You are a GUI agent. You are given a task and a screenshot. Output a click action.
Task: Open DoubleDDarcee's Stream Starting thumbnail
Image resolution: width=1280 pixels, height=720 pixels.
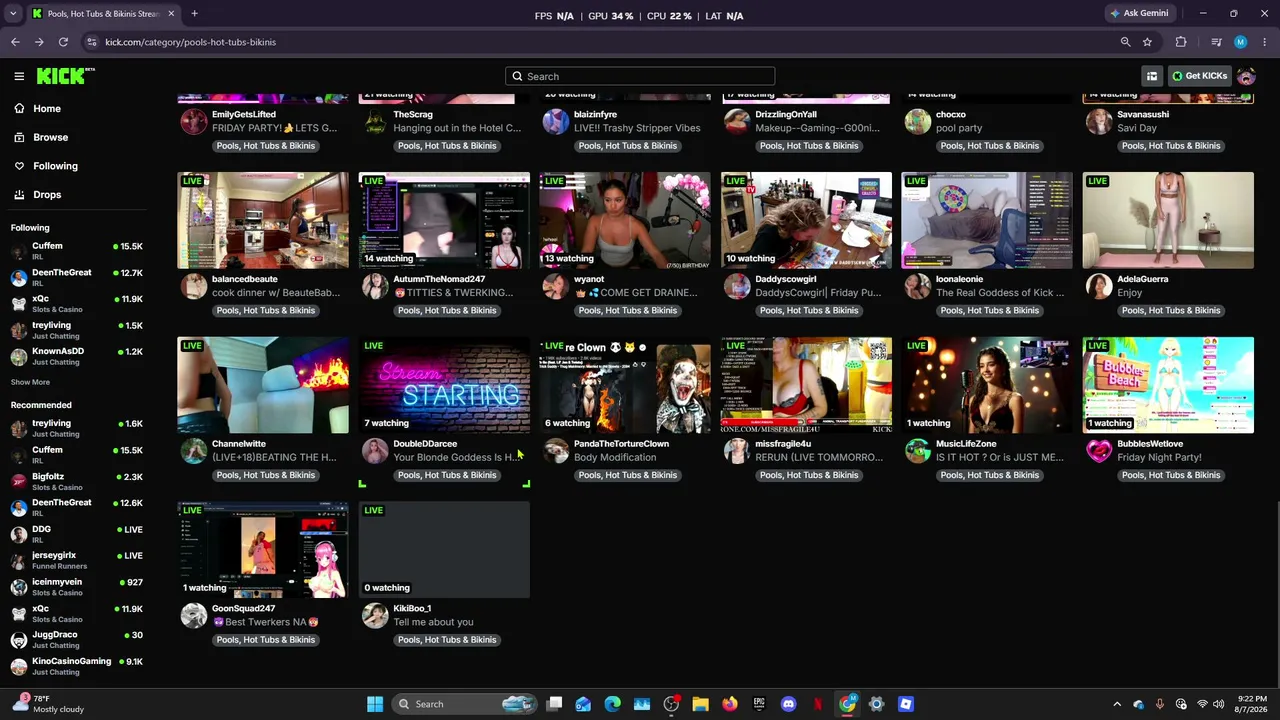click(444, 385)
